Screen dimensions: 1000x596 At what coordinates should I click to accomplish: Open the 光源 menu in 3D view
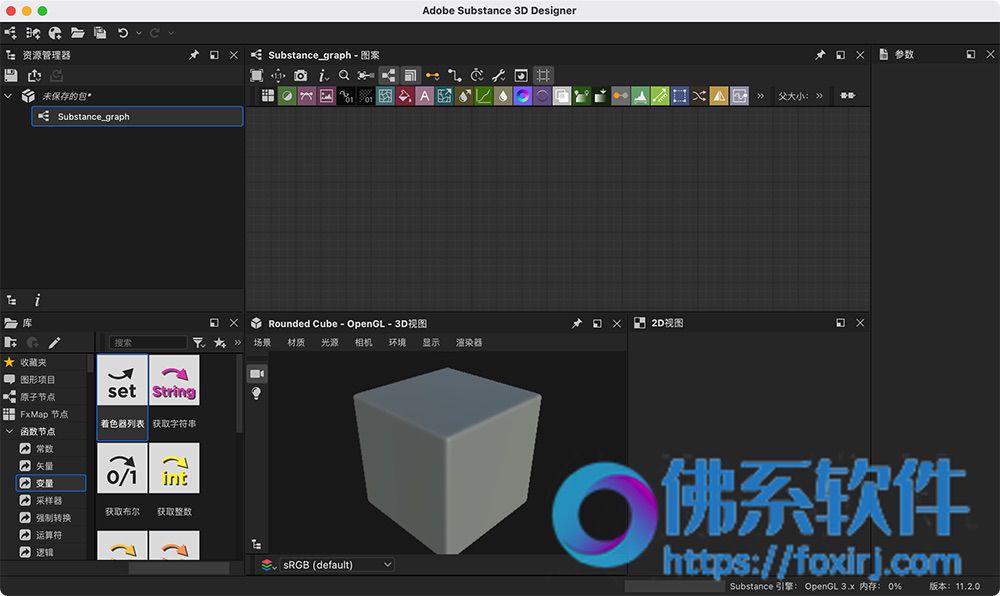pyautogui.click(x=330, y=342)
